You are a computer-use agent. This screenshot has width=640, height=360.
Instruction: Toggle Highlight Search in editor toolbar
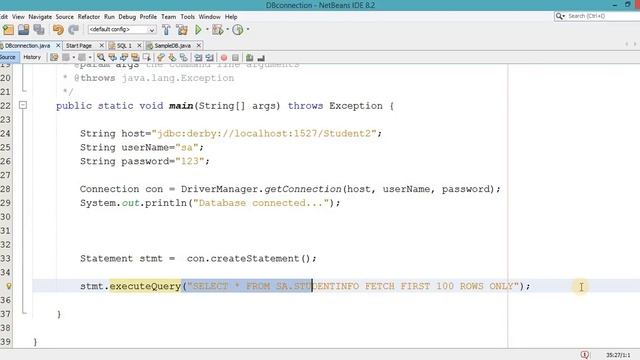pos(135,58)
